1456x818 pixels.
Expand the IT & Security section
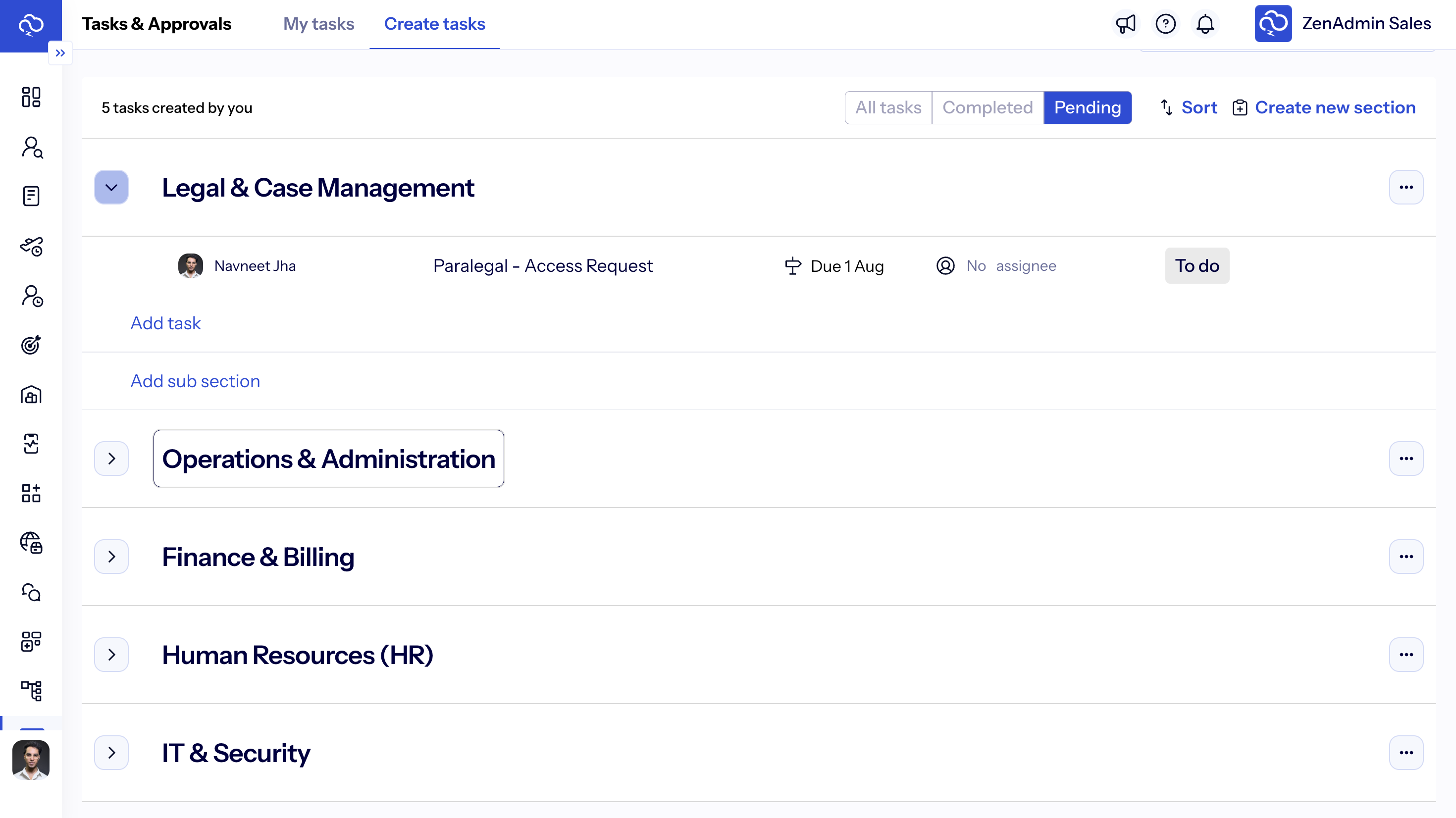[111, 753]
